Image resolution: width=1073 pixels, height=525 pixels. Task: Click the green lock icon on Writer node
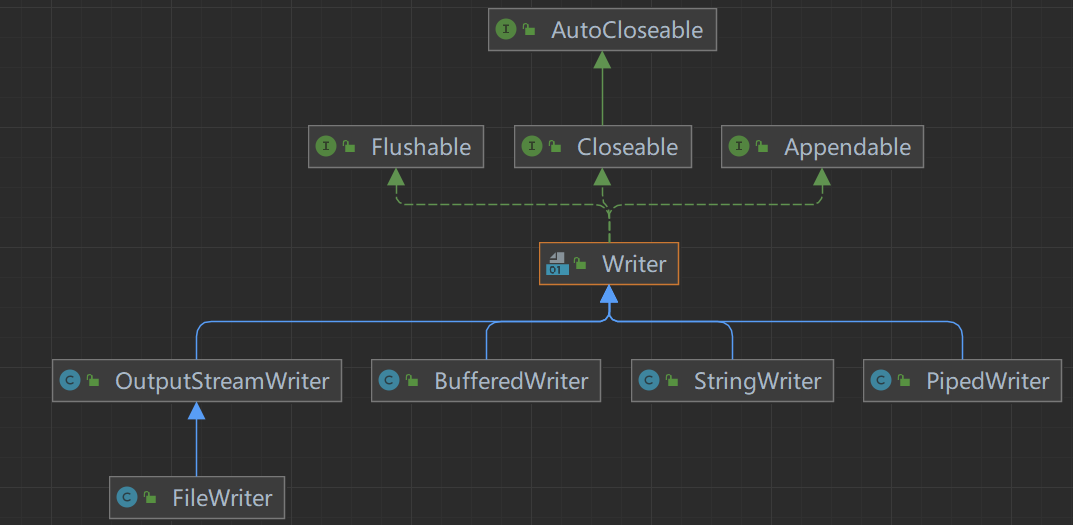(x=581, y=264)
